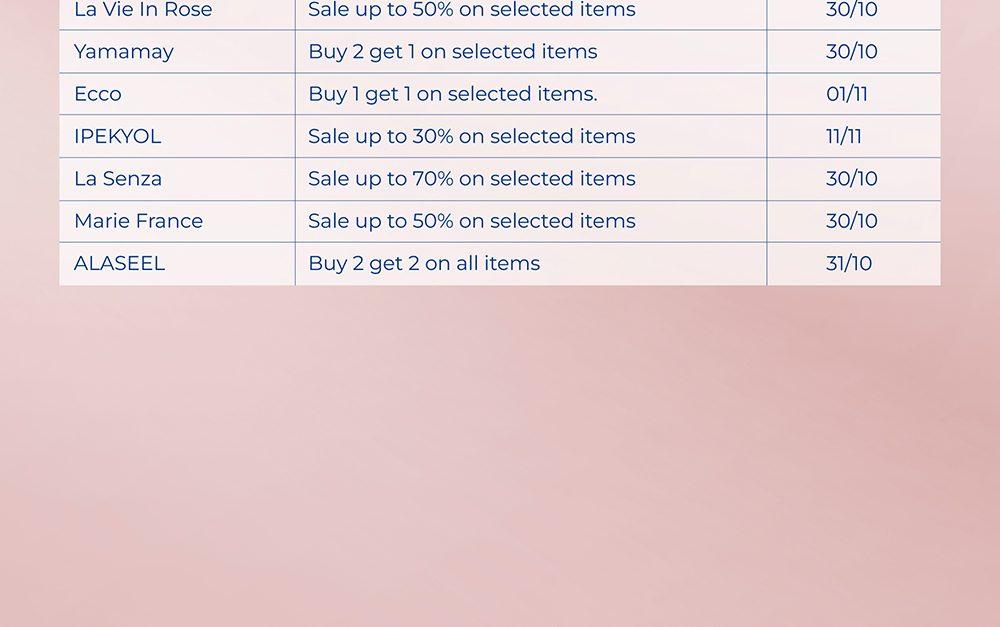Select Yamamay's 30/10 end date
The width and height of the screenshot is (1000, 627).
852,52
